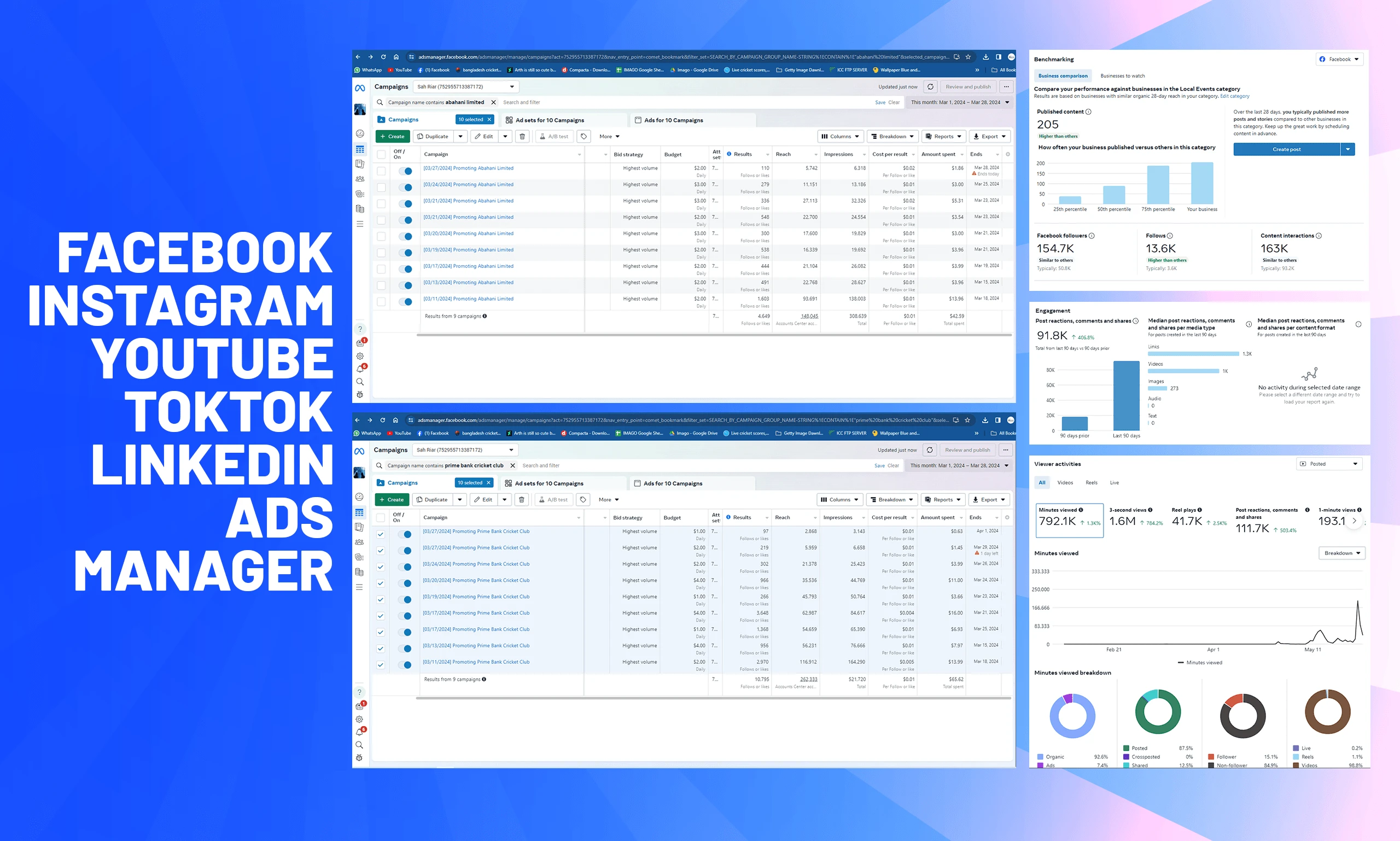1400x841 pixels.
Task: Click the refresh icon beside Updated just now, Abahani window
Action: click(930, 87)
